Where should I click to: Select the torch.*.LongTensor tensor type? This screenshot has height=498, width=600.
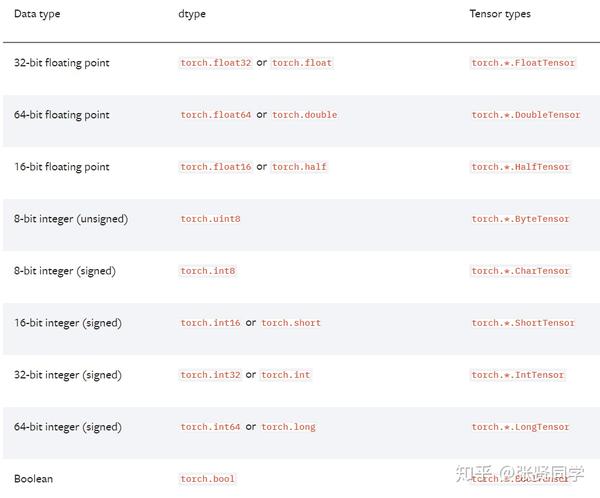click(520, 427)
